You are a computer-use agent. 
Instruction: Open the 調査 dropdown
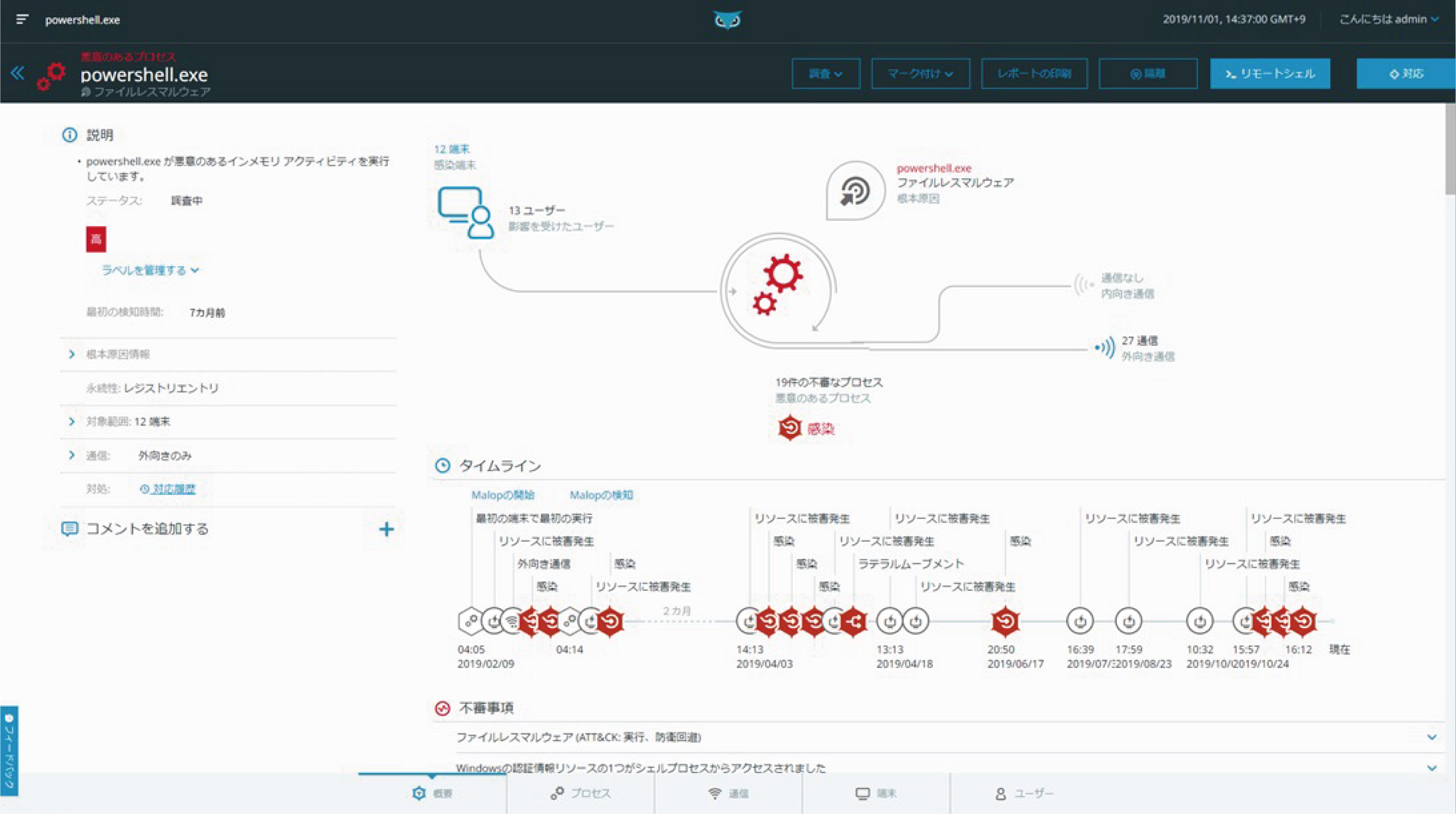click(x=826, y=73)
